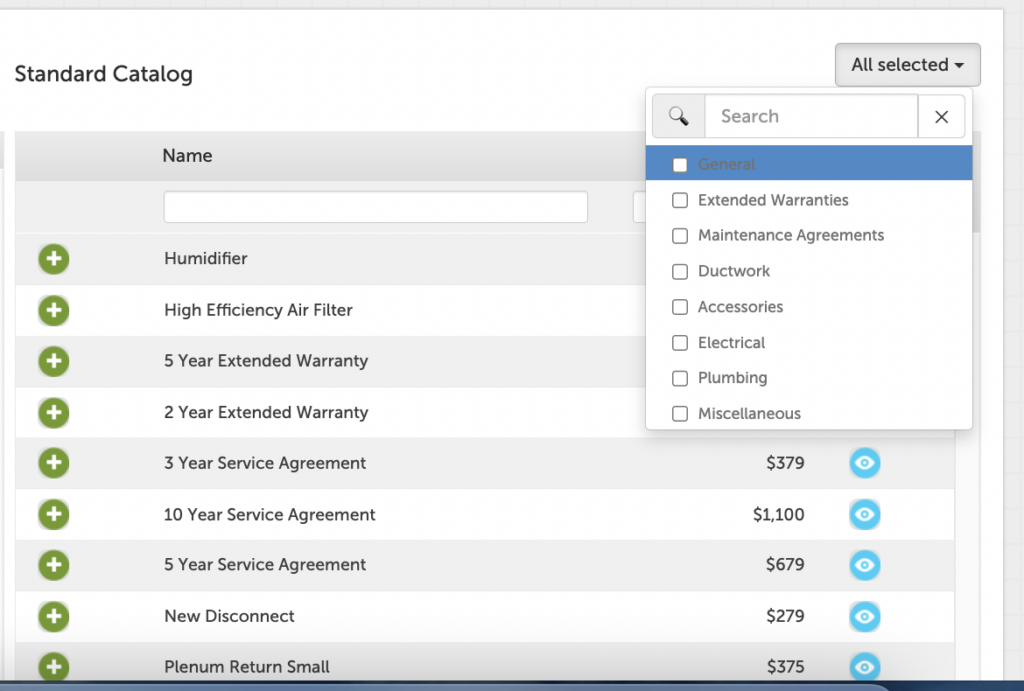Click plus icon beside New Disconnect
The width and height of the screenshot is (1024, 691).
click(x=54, y=616)
